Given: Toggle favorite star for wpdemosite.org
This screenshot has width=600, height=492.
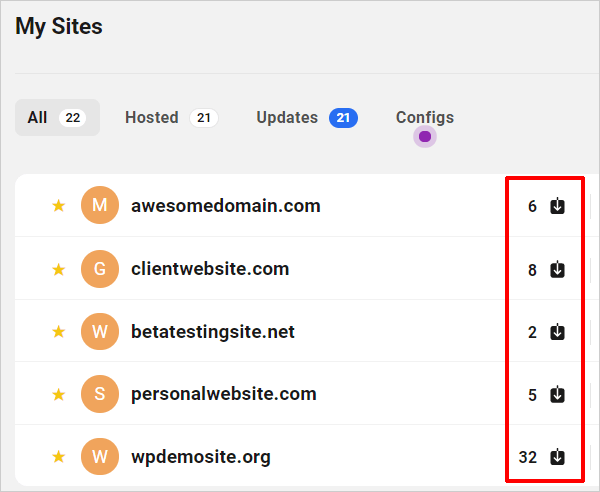Looking at the screenshot, I should point(59,456).
